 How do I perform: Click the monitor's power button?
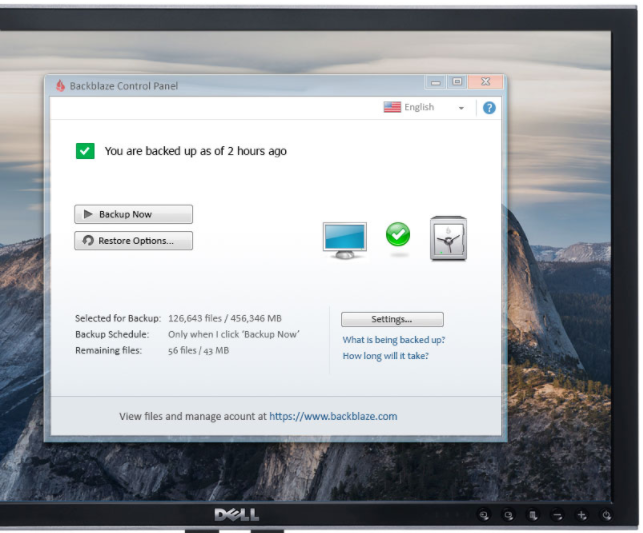(x=607, y=515)
